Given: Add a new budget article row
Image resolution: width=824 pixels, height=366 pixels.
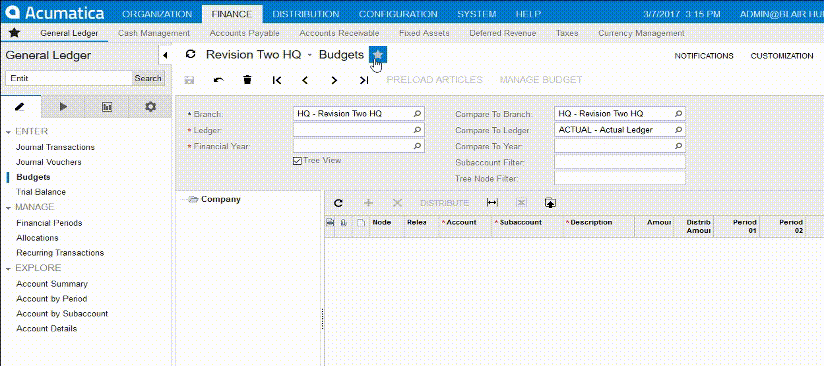Looking at the screenshot, I should pyautogui.click(x=368, y=203).
